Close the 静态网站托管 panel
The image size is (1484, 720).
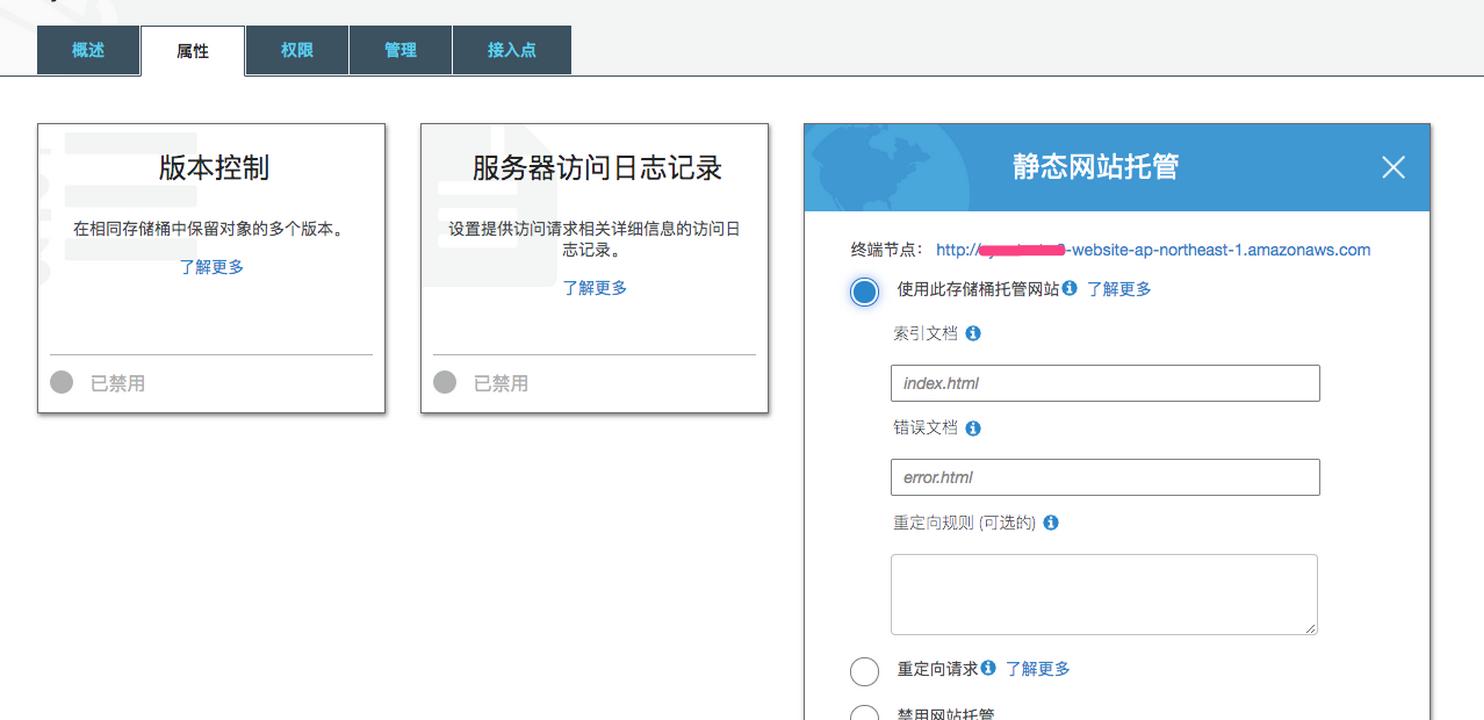coord(1393,167)
